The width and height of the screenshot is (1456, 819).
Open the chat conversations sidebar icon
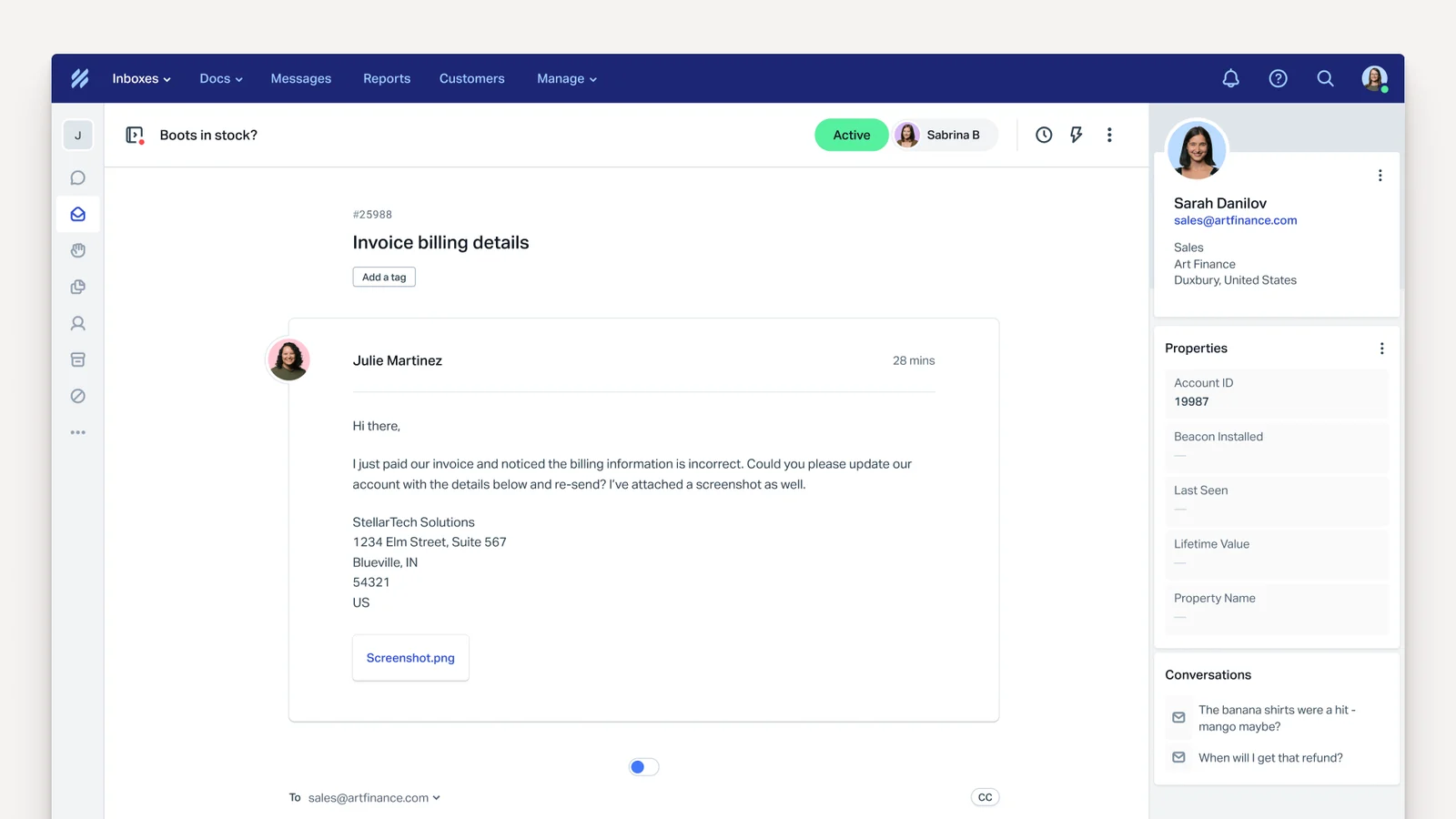click(78, 177)
